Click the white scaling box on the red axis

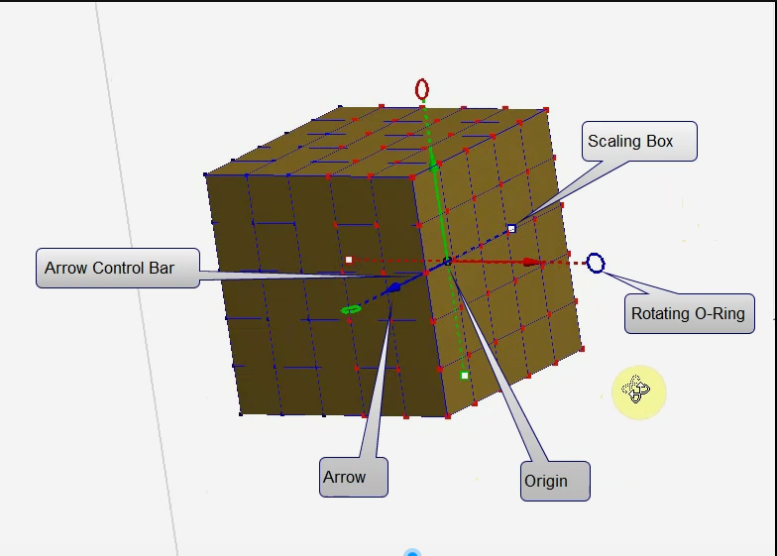[349, 260]
